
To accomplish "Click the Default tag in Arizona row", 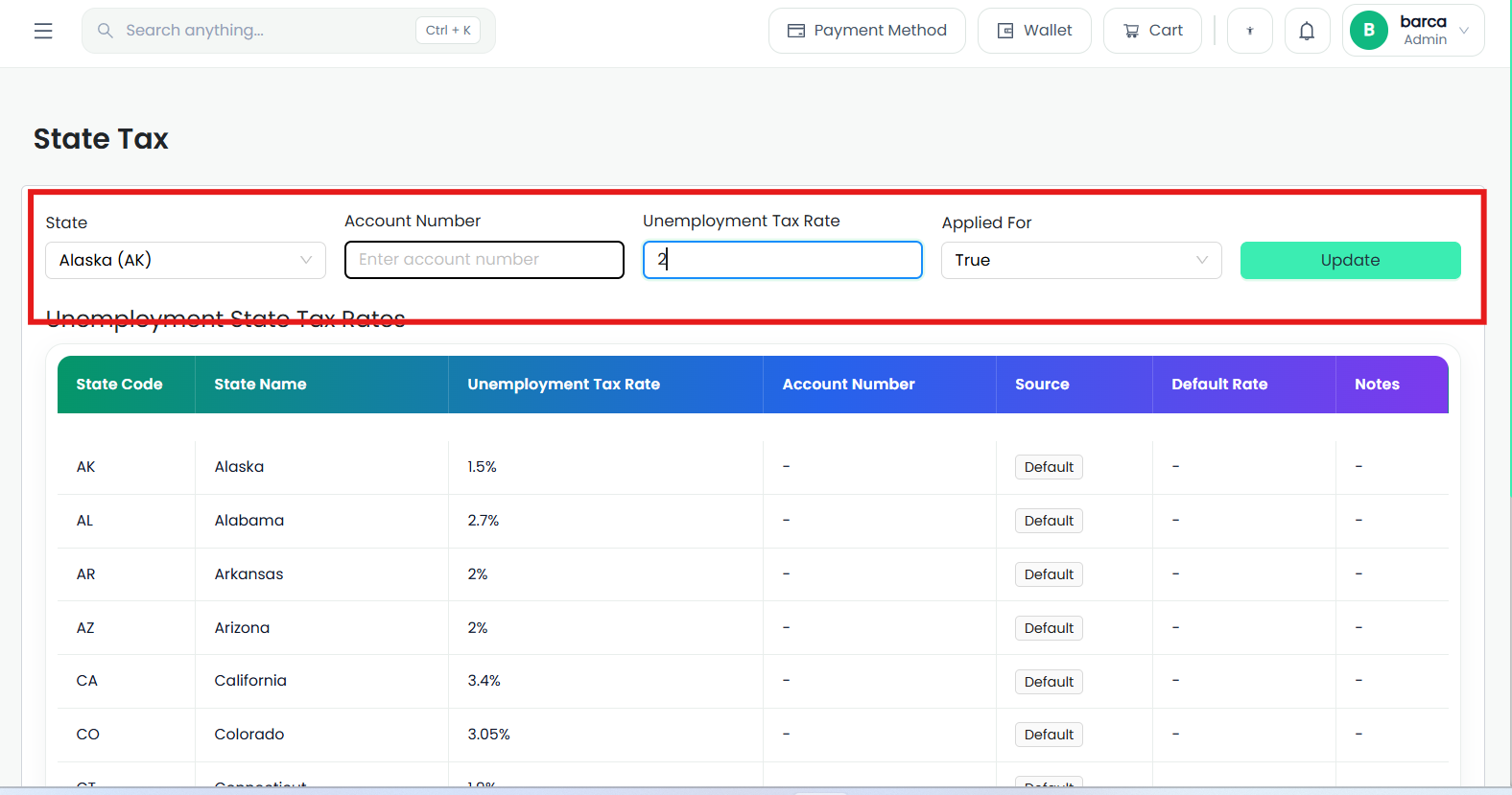I will [1049, 628].
